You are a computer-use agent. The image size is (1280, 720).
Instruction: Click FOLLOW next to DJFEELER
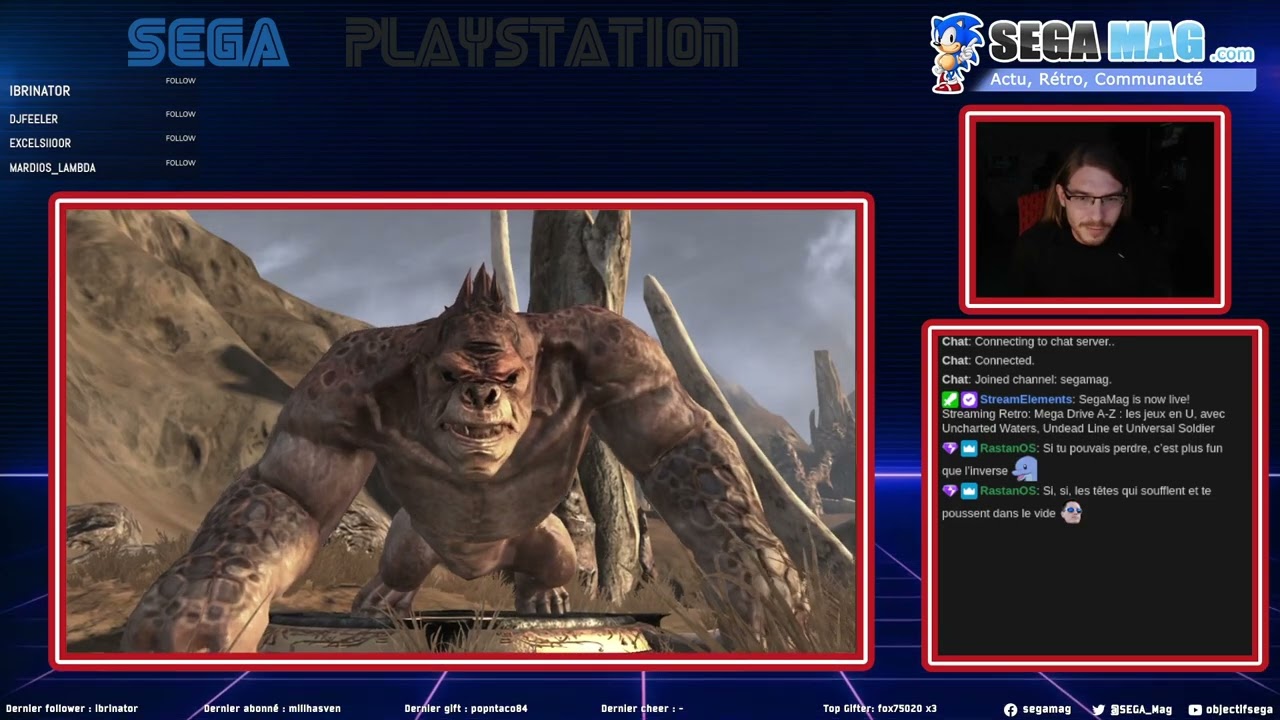tap(181, 114)
